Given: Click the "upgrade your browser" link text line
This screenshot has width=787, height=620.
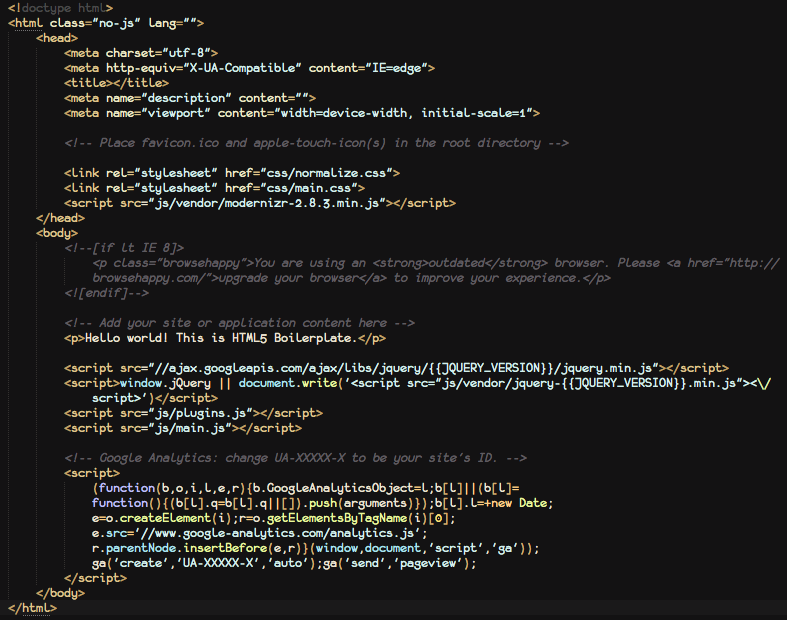Looking at the screenshot, I should pos(351,278).
